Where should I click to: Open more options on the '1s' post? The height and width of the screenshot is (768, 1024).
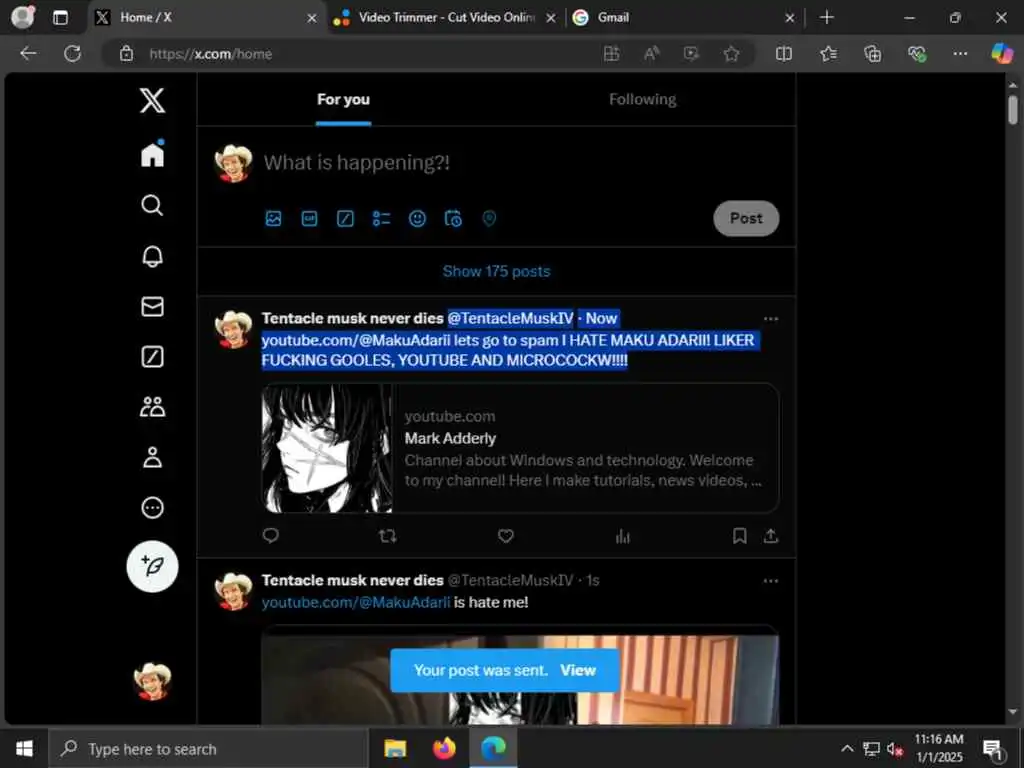click(x=771, y=581)
